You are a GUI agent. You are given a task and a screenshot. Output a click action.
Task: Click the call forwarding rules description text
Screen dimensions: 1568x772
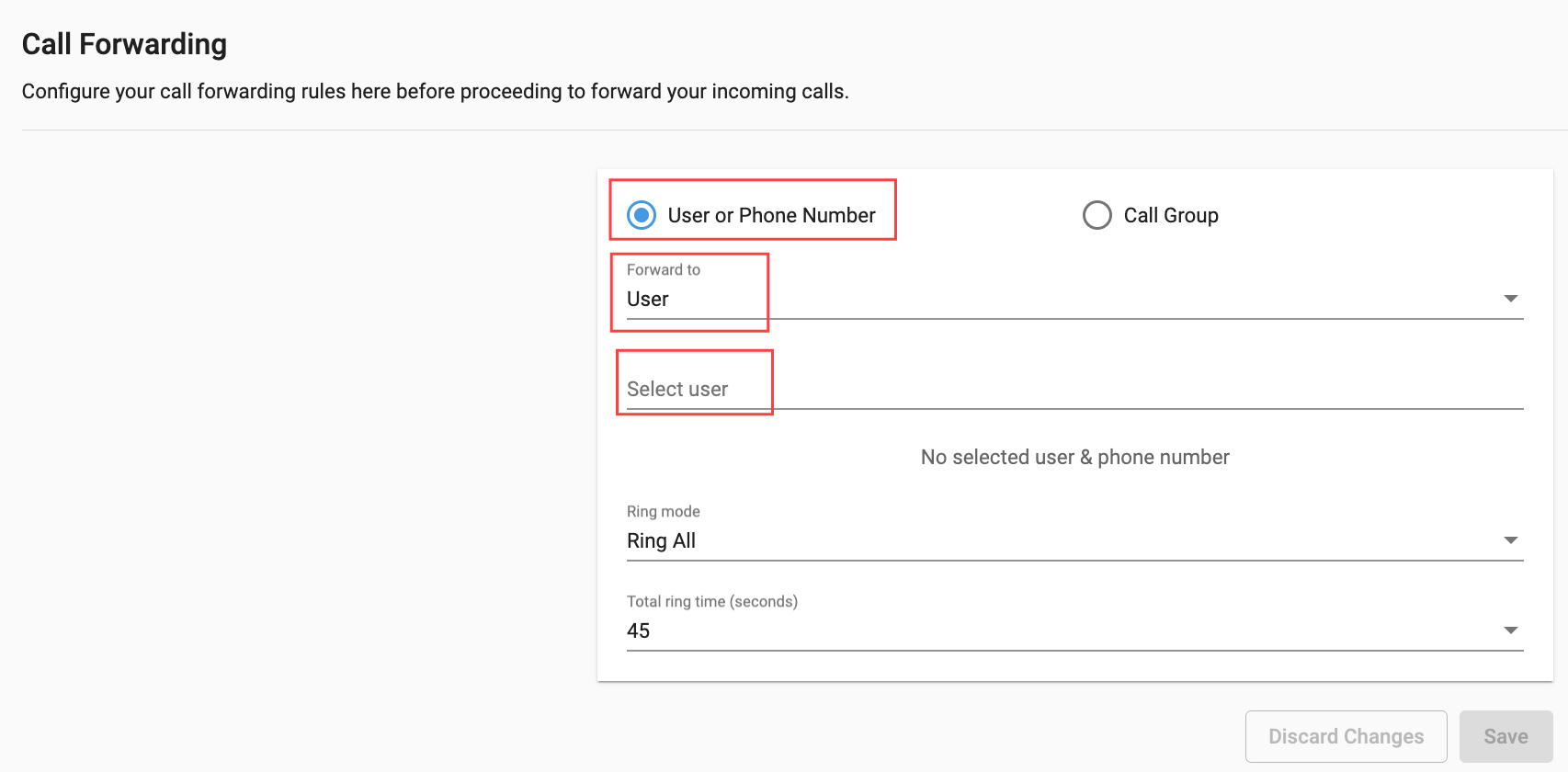pos(435,91)
